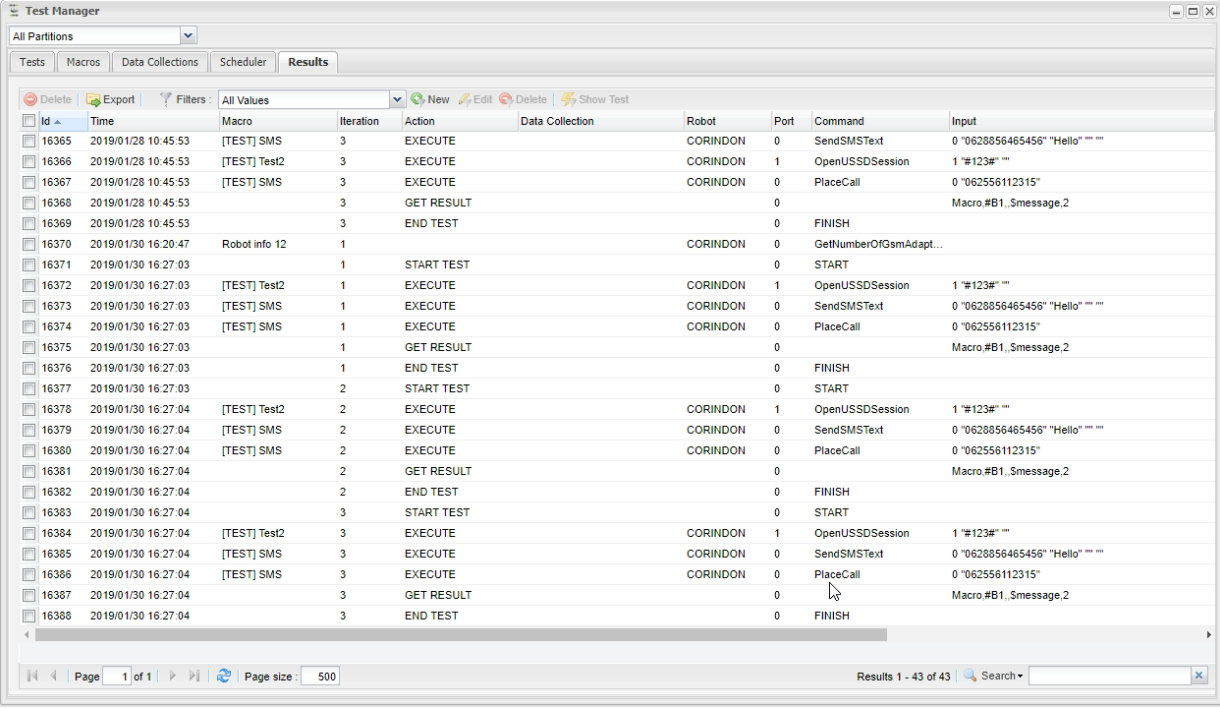1220x709 pixels.
Task: Sort by the Data Collection column header
Action: click(x=600, y=121)
